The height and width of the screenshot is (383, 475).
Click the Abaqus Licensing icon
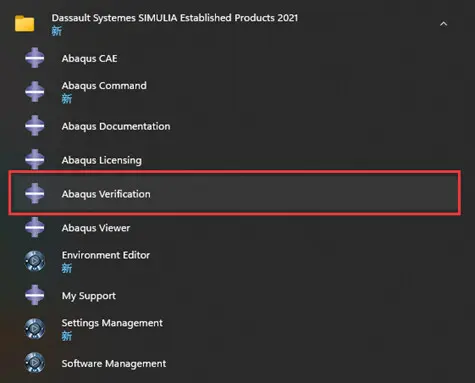tap(35, 159)
